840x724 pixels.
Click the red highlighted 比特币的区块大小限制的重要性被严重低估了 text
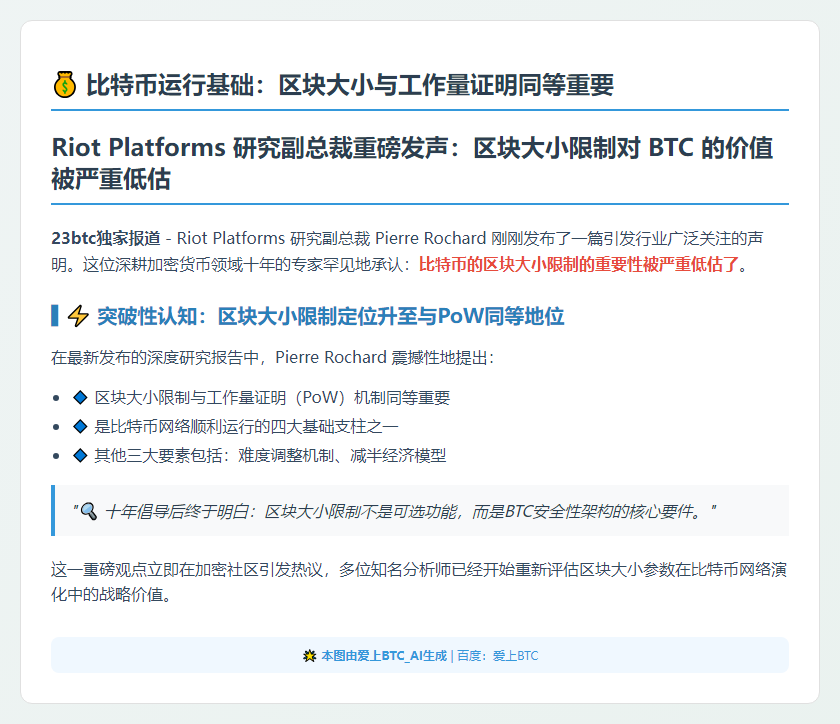pyautogui.click(x=579, y=264)
